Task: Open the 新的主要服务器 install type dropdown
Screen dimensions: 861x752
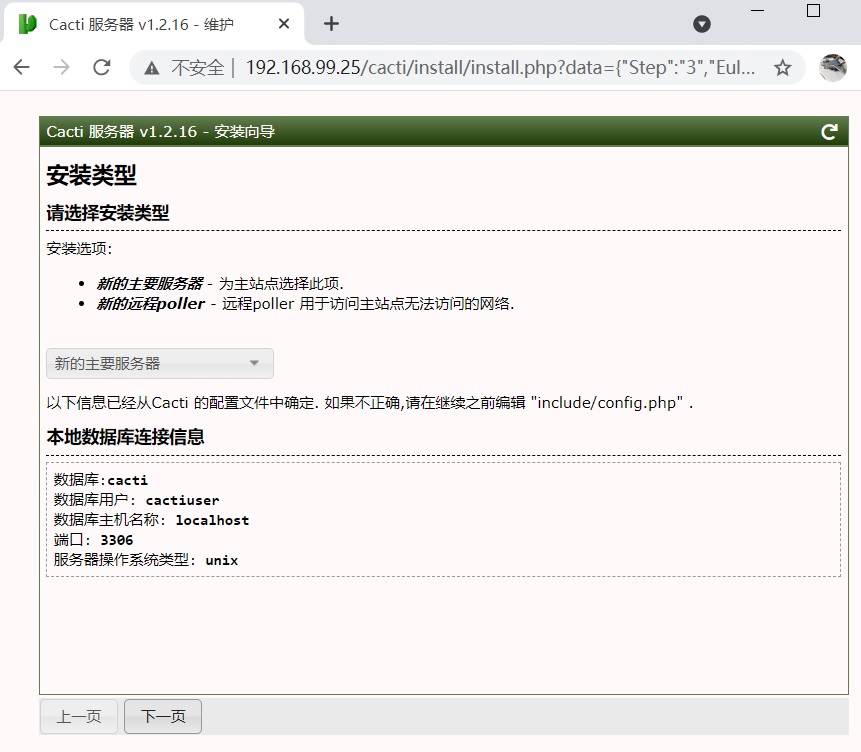Action: [160, 363]
